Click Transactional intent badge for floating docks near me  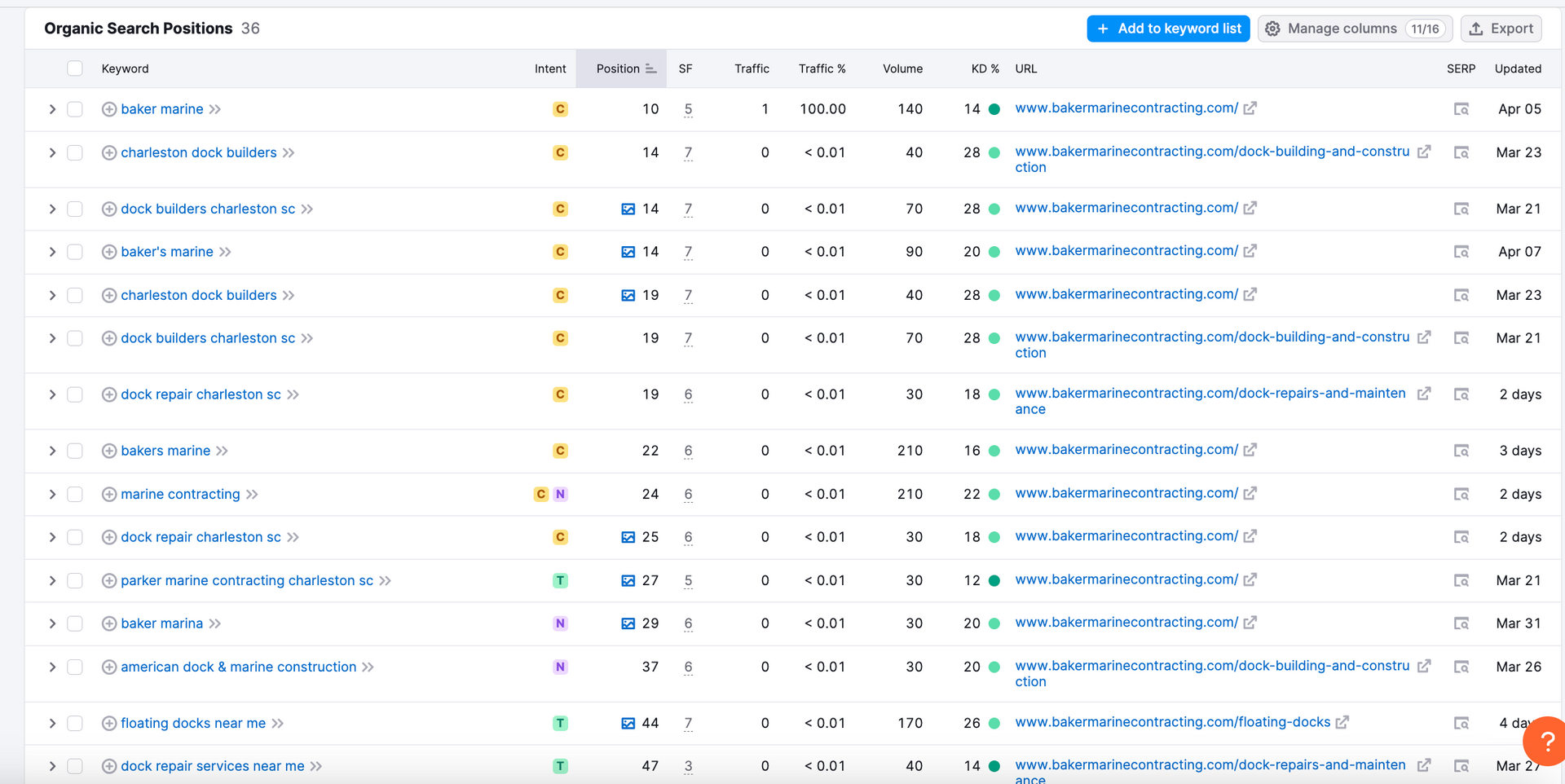coord(560,723)
